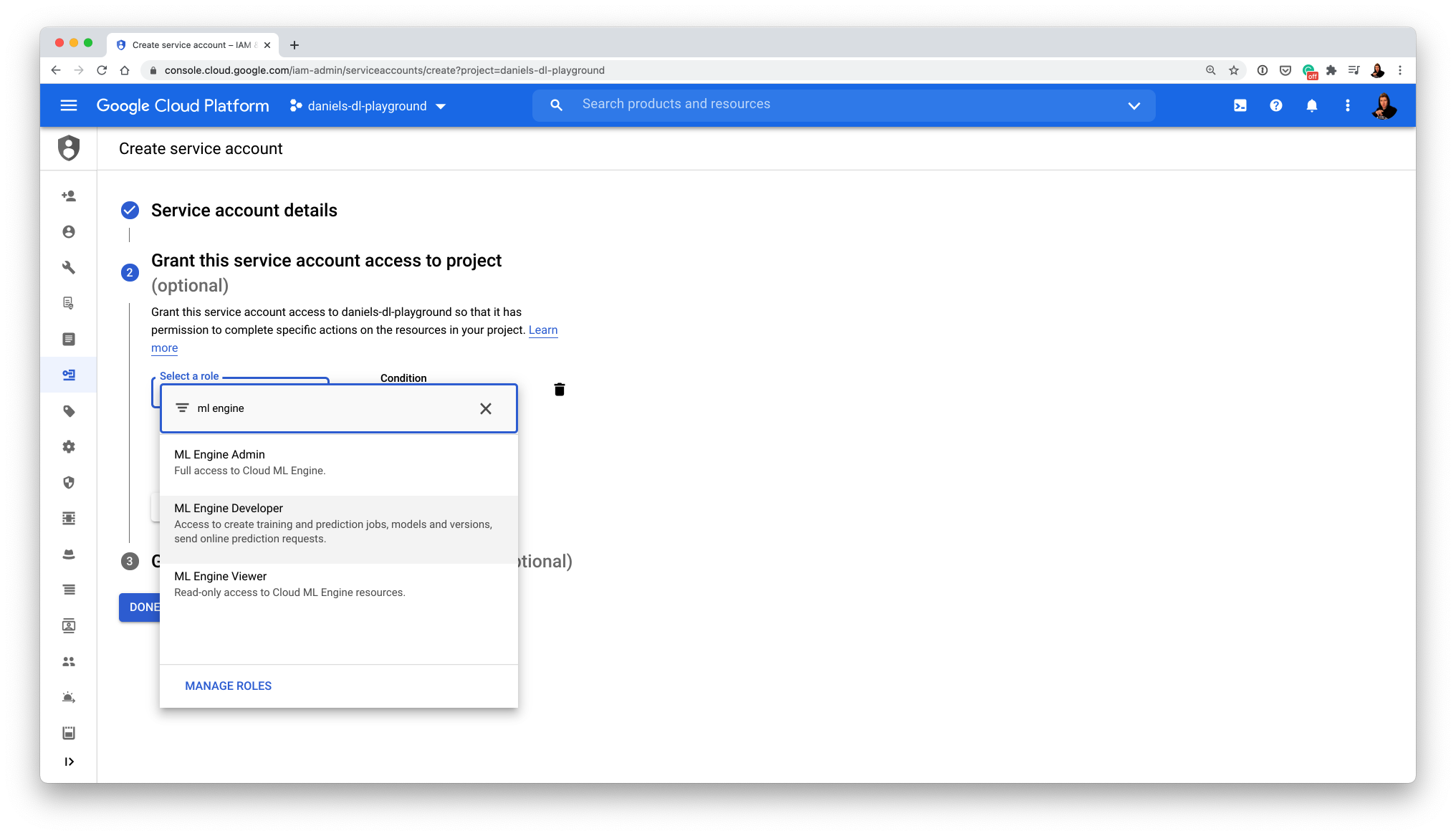Open the Labels tag icon in the sidebar
This screenshot has width=1456, height=836.
coord(69,410)
